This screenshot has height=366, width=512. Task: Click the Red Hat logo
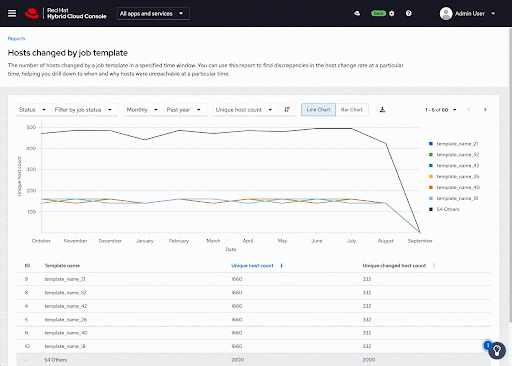(x=32, y=13)
